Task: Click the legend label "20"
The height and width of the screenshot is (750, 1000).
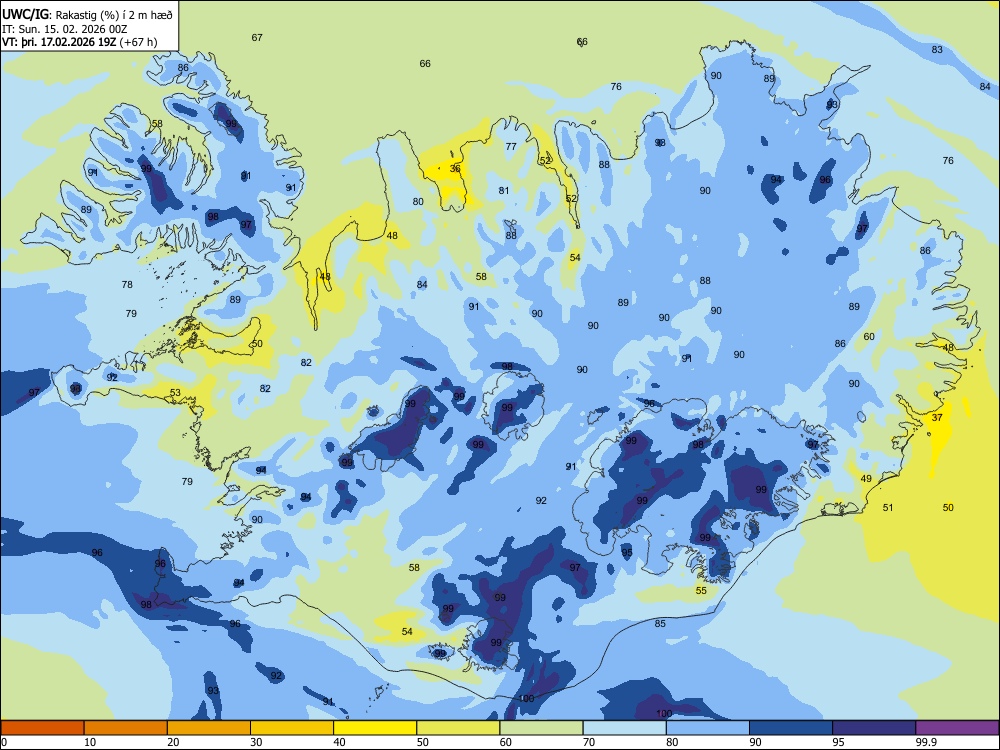Action: 173,742
